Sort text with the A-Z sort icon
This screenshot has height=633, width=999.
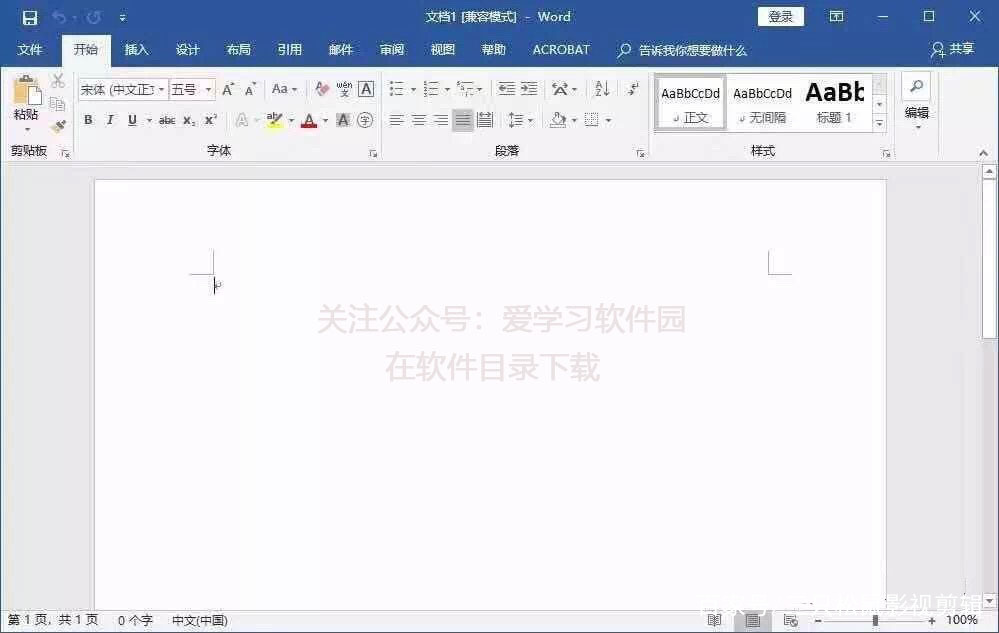602,89
